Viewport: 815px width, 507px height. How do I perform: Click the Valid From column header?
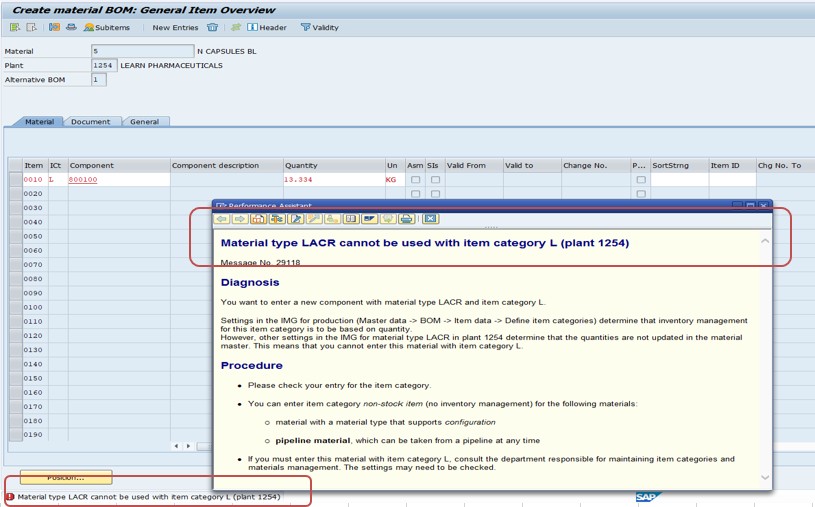tap(474, 165)
